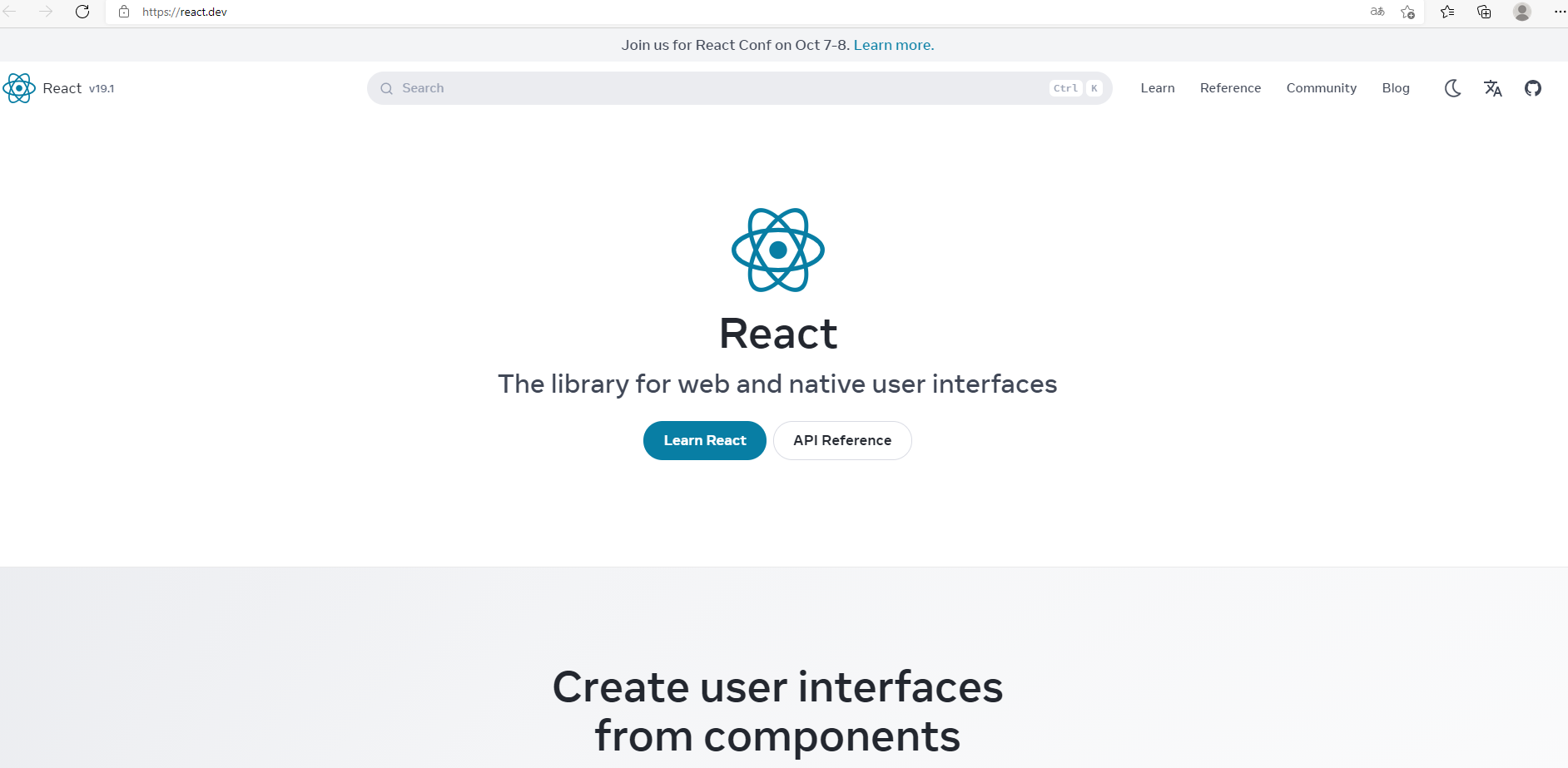
Task: Open the GitHub repository icon
Action: (x=1533, y=88)
